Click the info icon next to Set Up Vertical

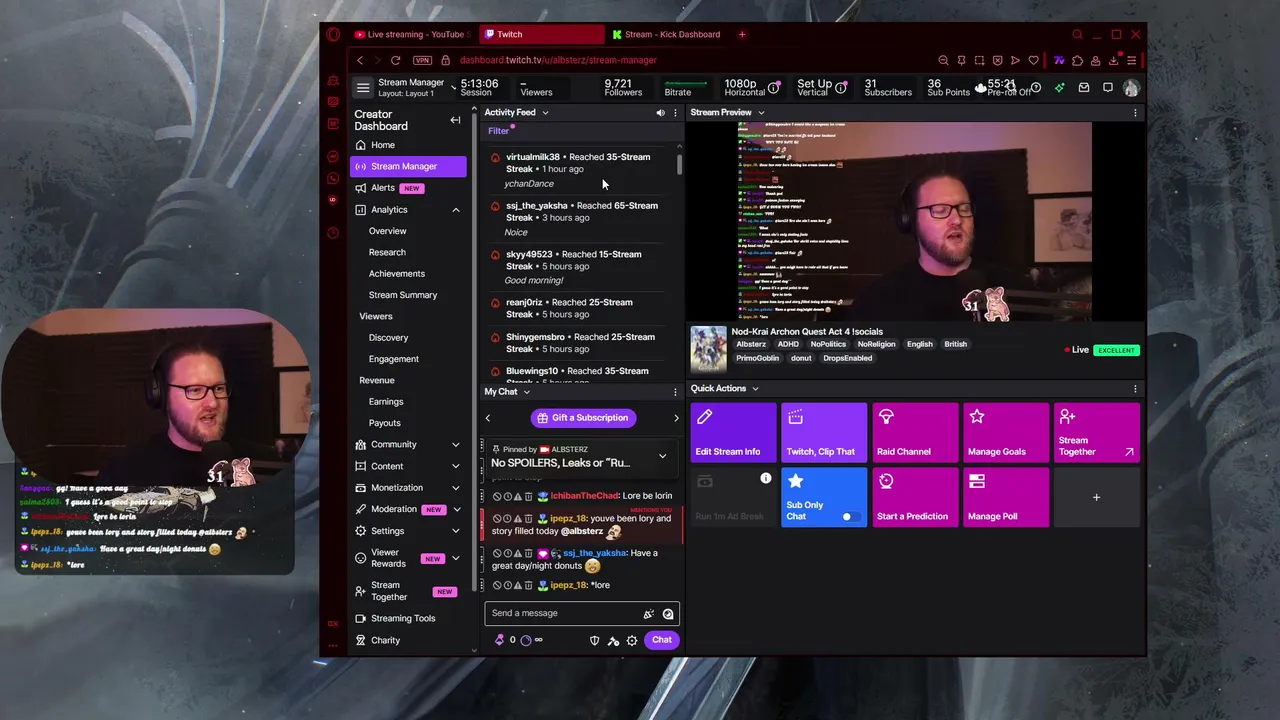click(840, 88)
